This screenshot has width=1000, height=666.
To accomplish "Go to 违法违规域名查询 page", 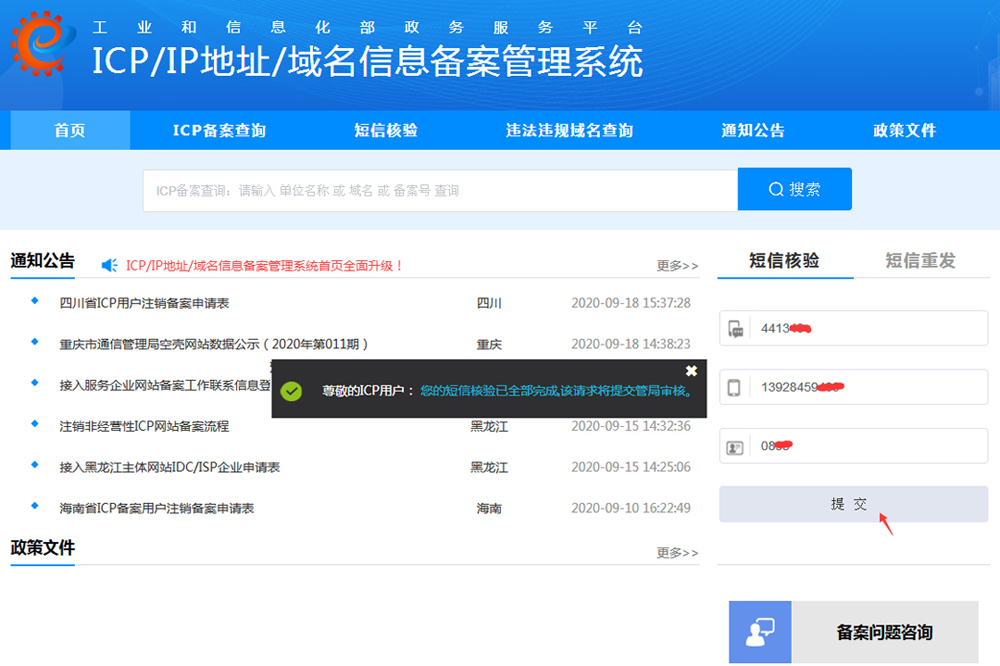I will point(569,131).
